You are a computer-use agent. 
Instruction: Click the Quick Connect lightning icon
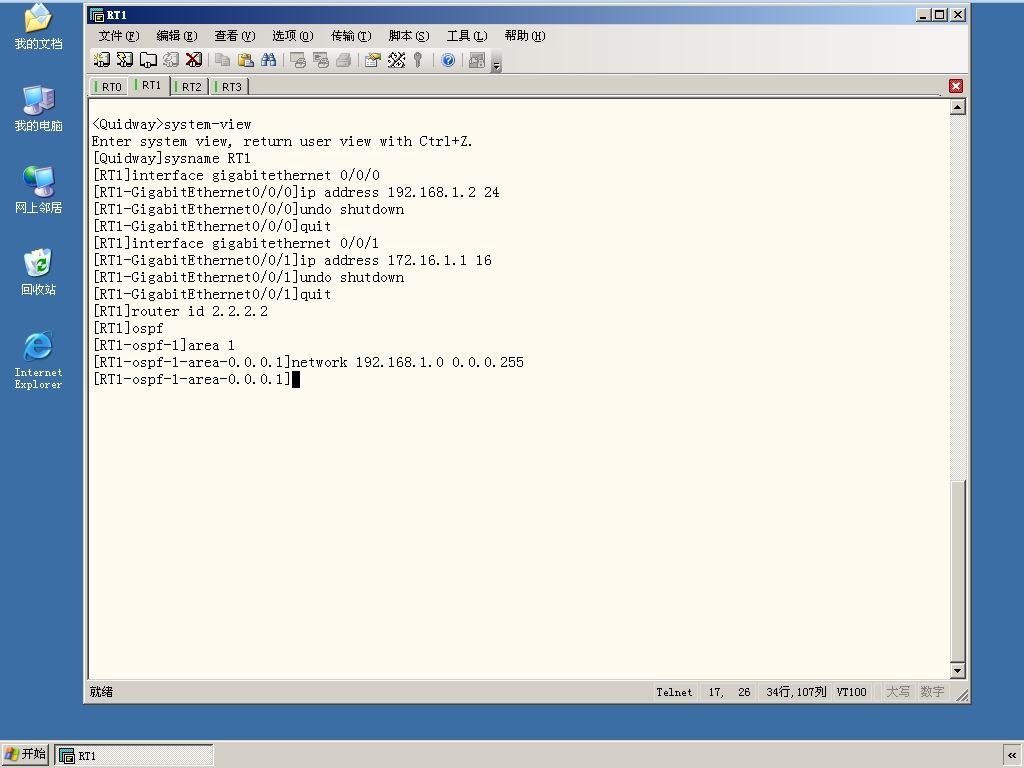[125, 60]
